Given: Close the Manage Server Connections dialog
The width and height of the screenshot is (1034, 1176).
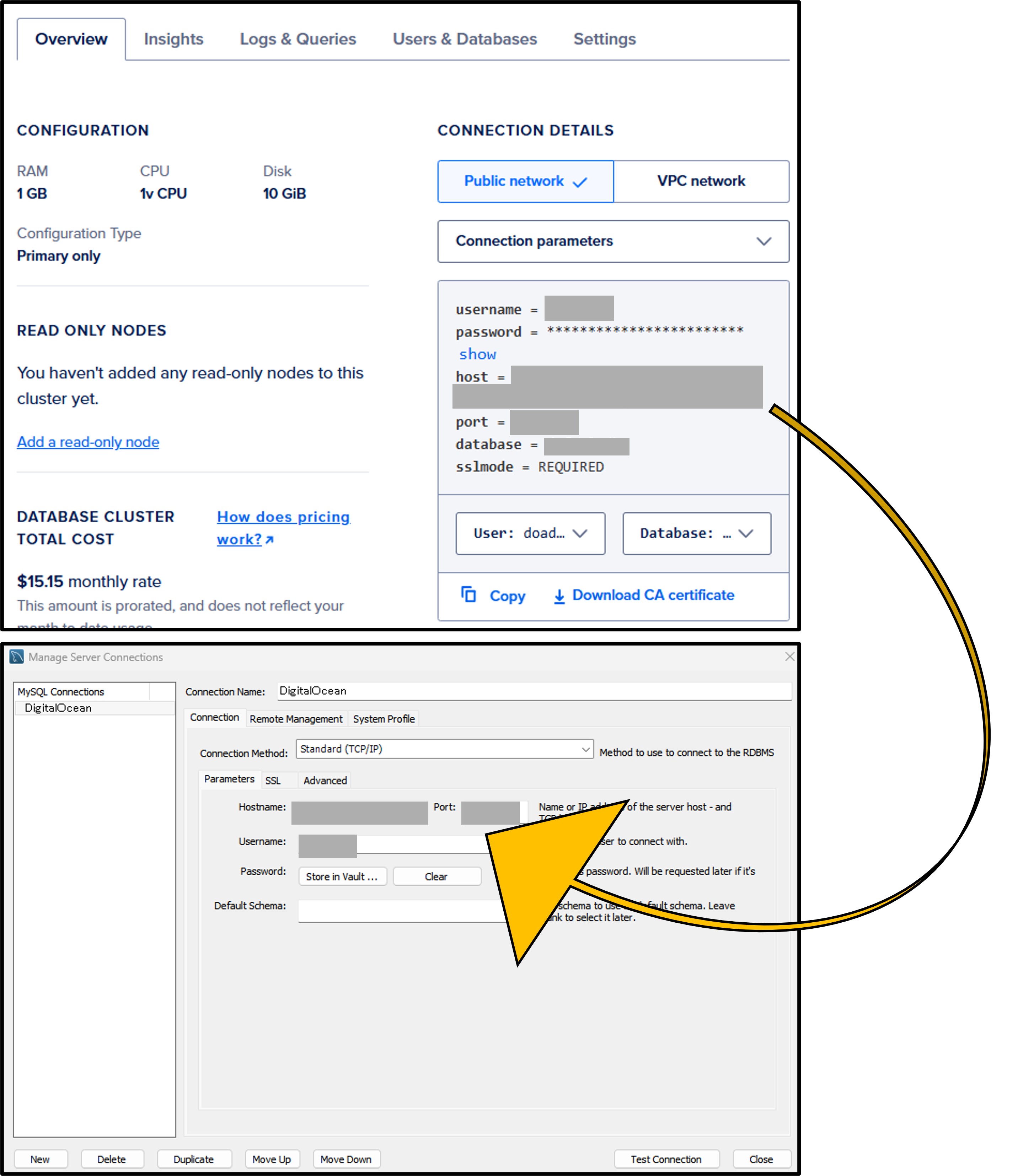Looking at the screenshot, I should (x=789, y=657).
